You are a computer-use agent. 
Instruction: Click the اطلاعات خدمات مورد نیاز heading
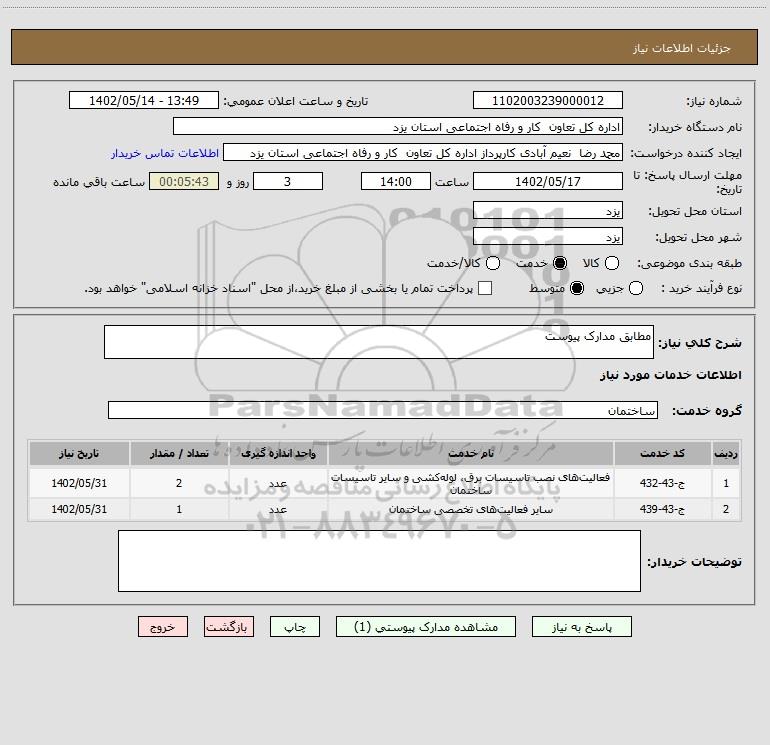(671, 375)
